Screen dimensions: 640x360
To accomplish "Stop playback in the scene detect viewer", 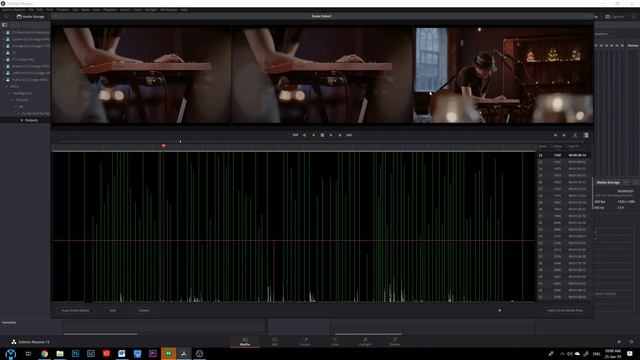I will tap(322, 135).
